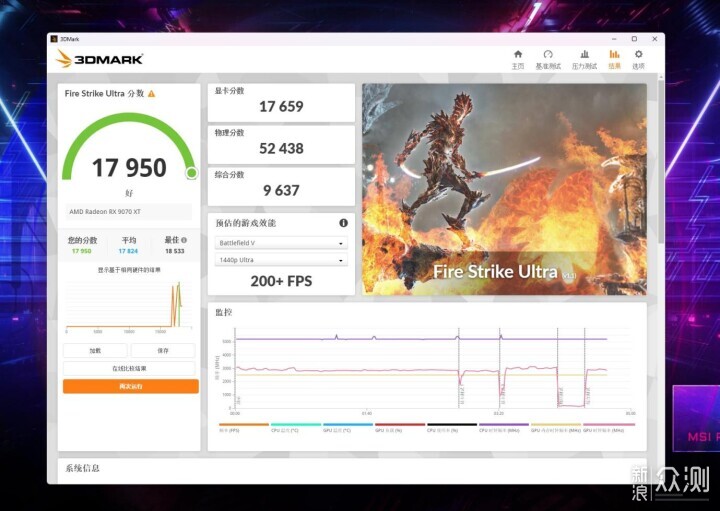Click the vertical scrollbar of the 3DMark window
Viewport: 720px width, 511px height.
pyautogui.click(x=661, y=161)
